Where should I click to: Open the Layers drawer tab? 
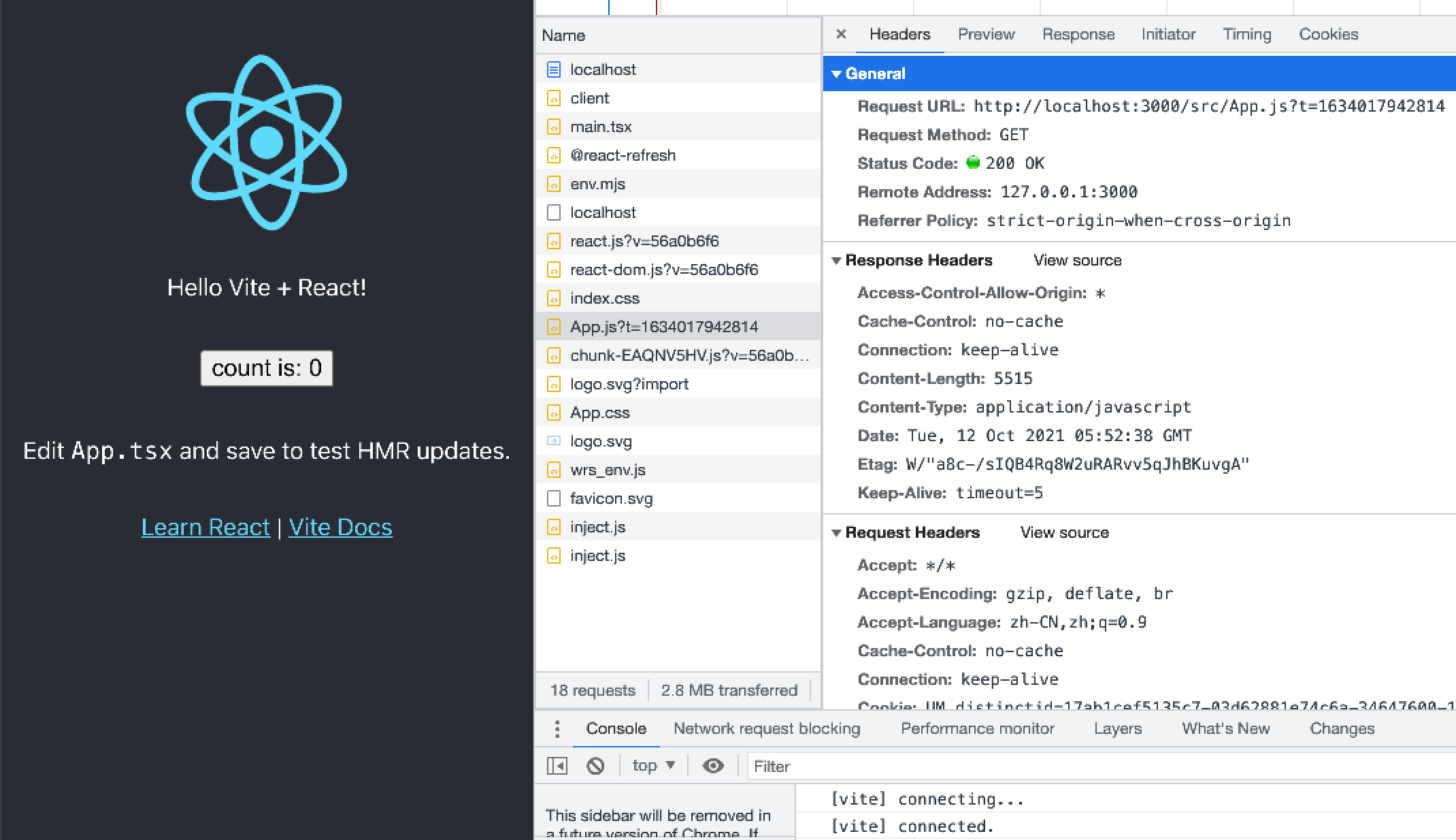[1117, 728]
